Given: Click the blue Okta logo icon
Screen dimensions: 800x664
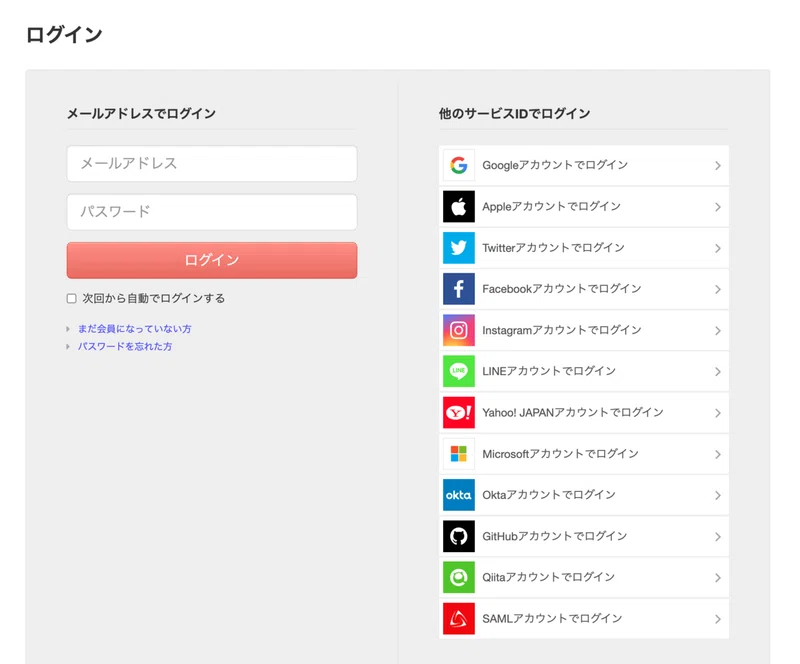Looking at the screenshot, I should (459, 495).
